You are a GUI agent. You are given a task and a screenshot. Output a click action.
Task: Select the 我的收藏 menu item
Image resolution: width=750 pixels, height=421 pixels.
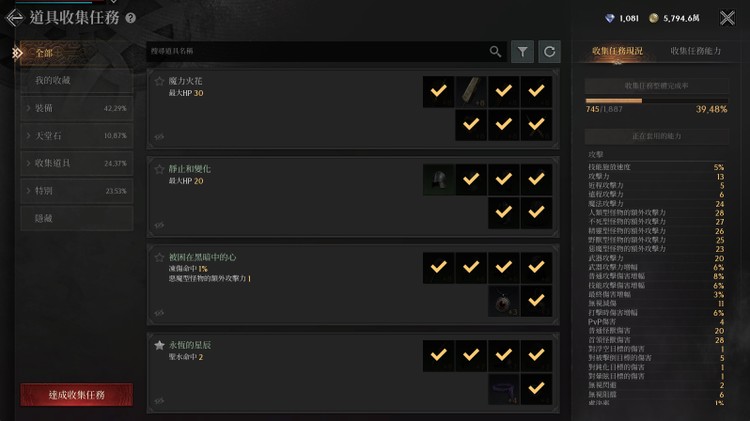point(77,80)
